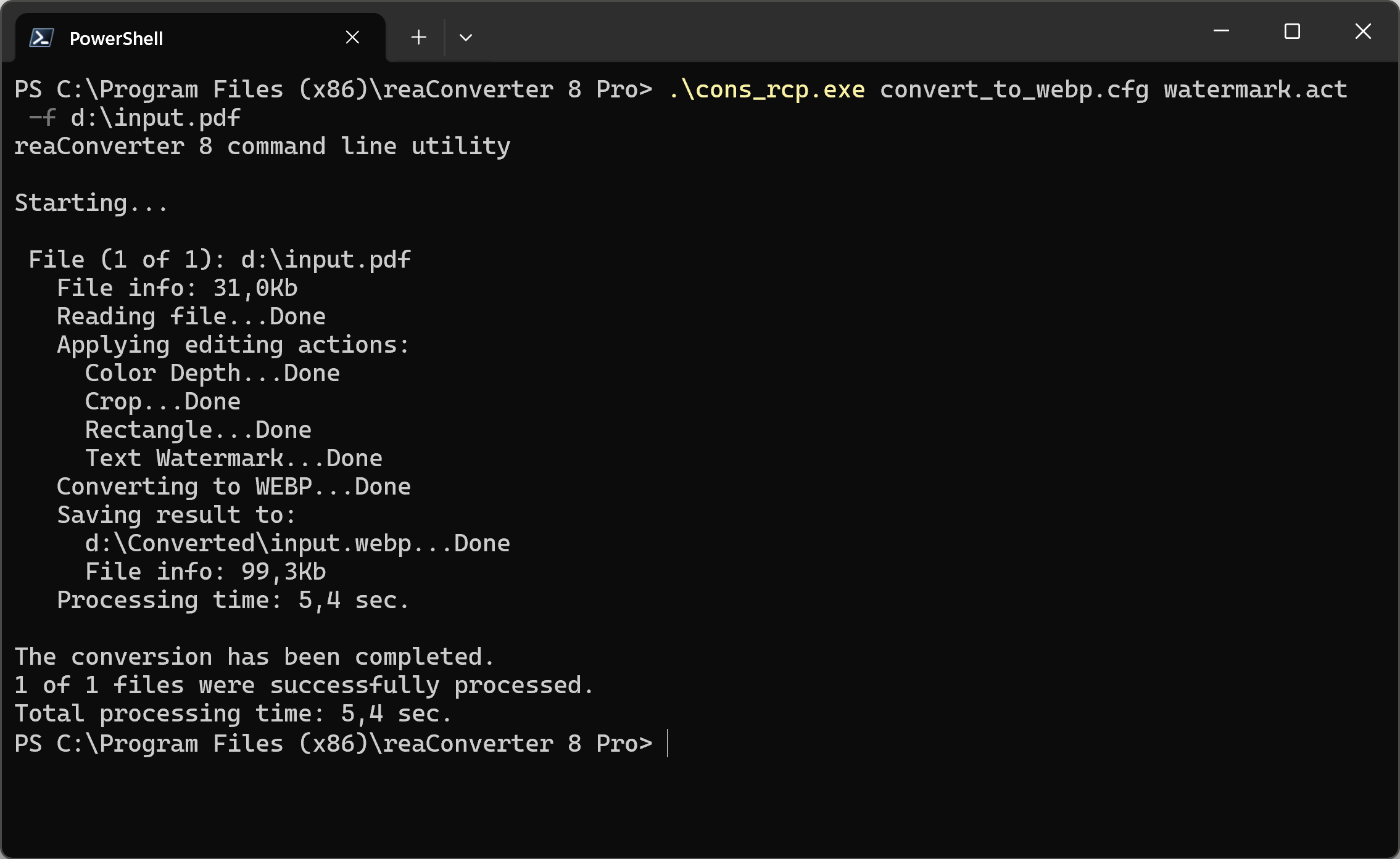Open a new terminal tab

(x=418, y=38)
